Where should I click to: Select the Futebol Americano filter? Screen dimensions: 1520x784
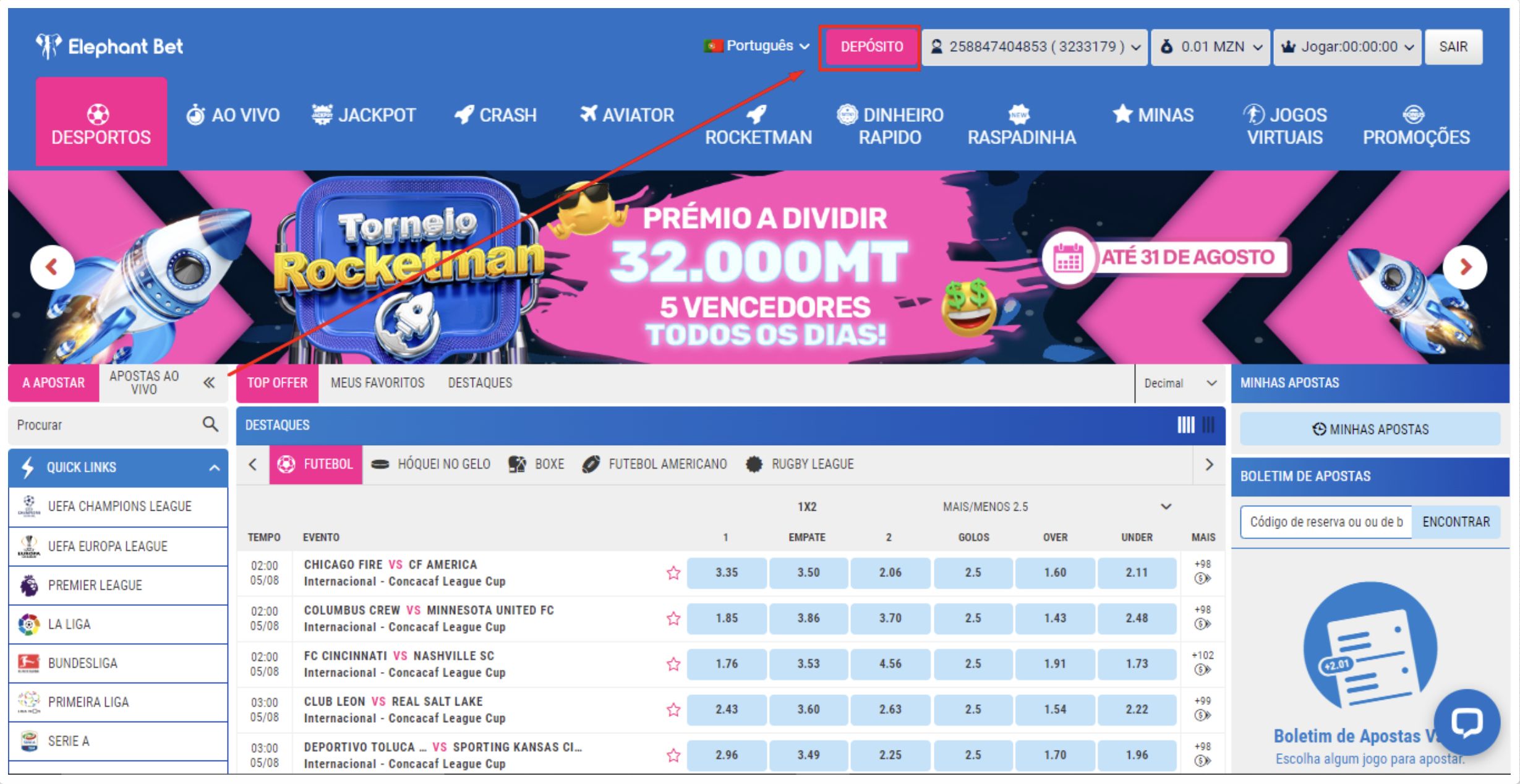click(x=655, y=464)
